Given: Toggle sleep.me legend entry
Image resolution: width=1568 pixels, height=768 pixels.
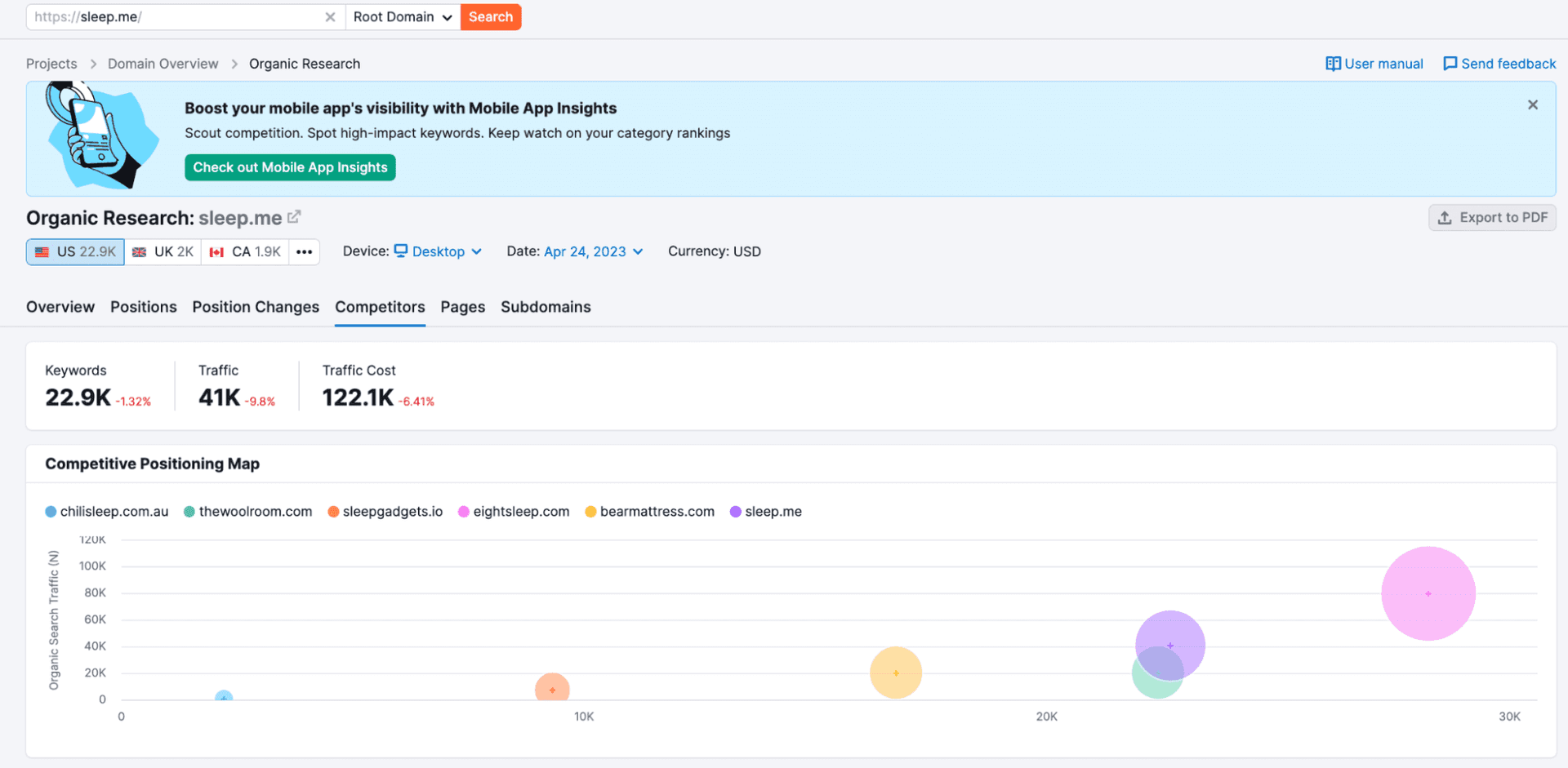Looking at the screenshot, I should [x=766, y=512].
